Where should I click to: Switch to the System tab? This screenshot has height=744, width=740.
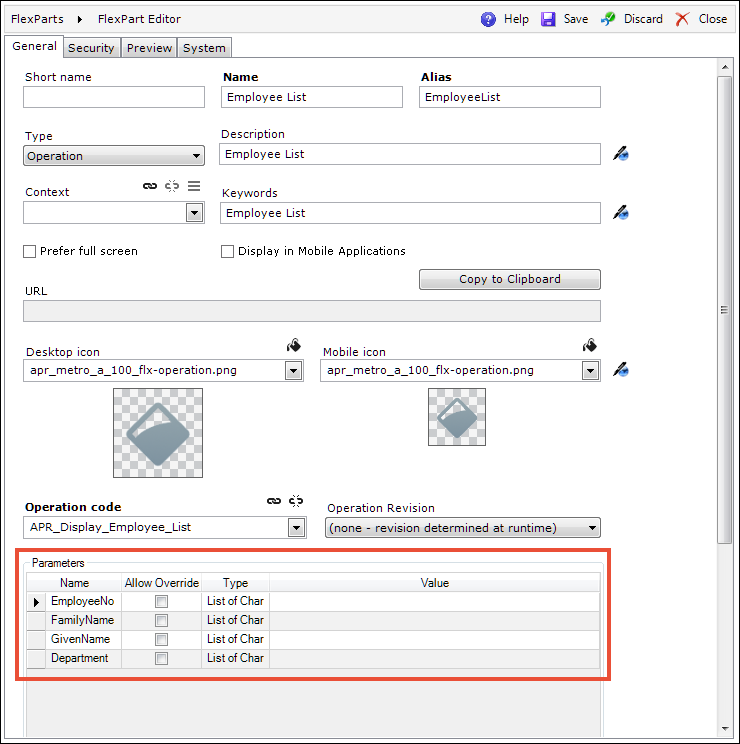(x=204, y=48)
